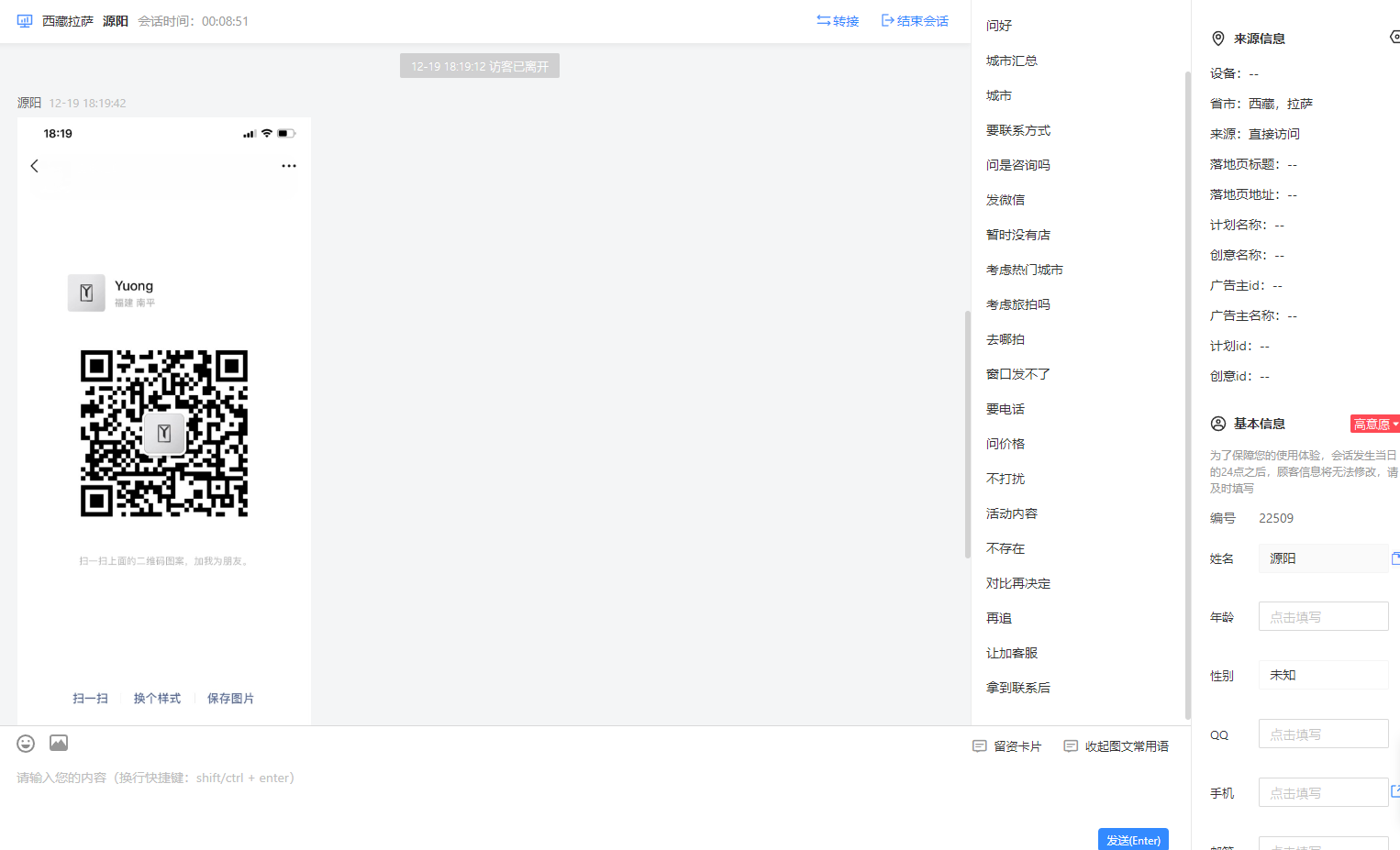Click the image upload icon
Screen dimensions: 1400x850
coord(59,743)
